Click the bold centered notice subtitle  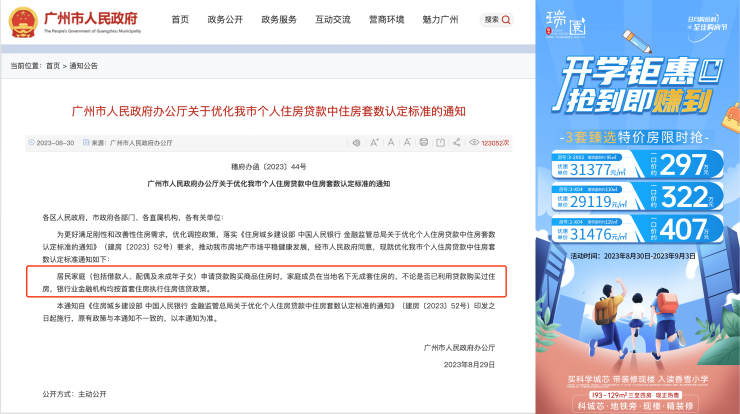click(x=269, y=184)
